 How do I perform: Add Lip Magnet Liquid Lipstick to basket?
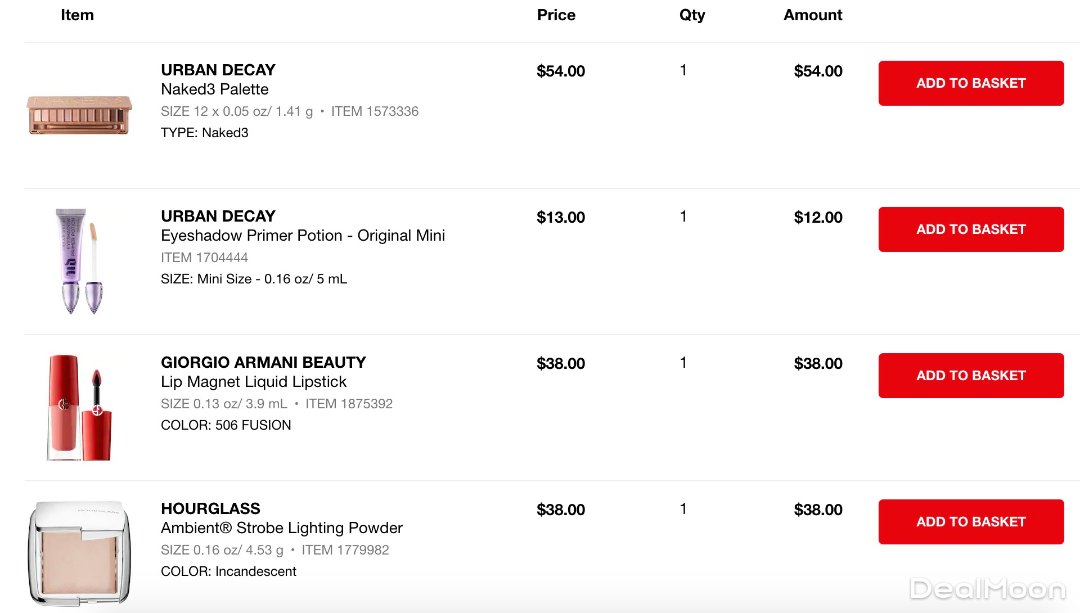pos(970,375)
